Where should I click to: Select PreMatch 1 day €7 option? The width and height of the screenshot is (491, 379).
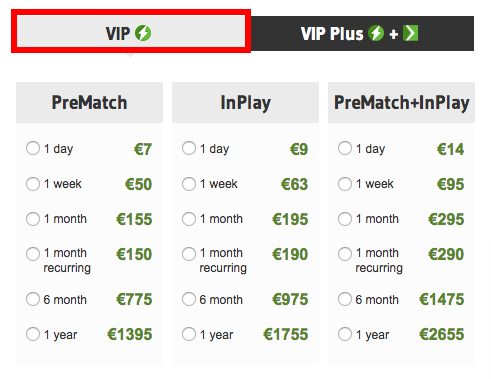click(33, 148)
